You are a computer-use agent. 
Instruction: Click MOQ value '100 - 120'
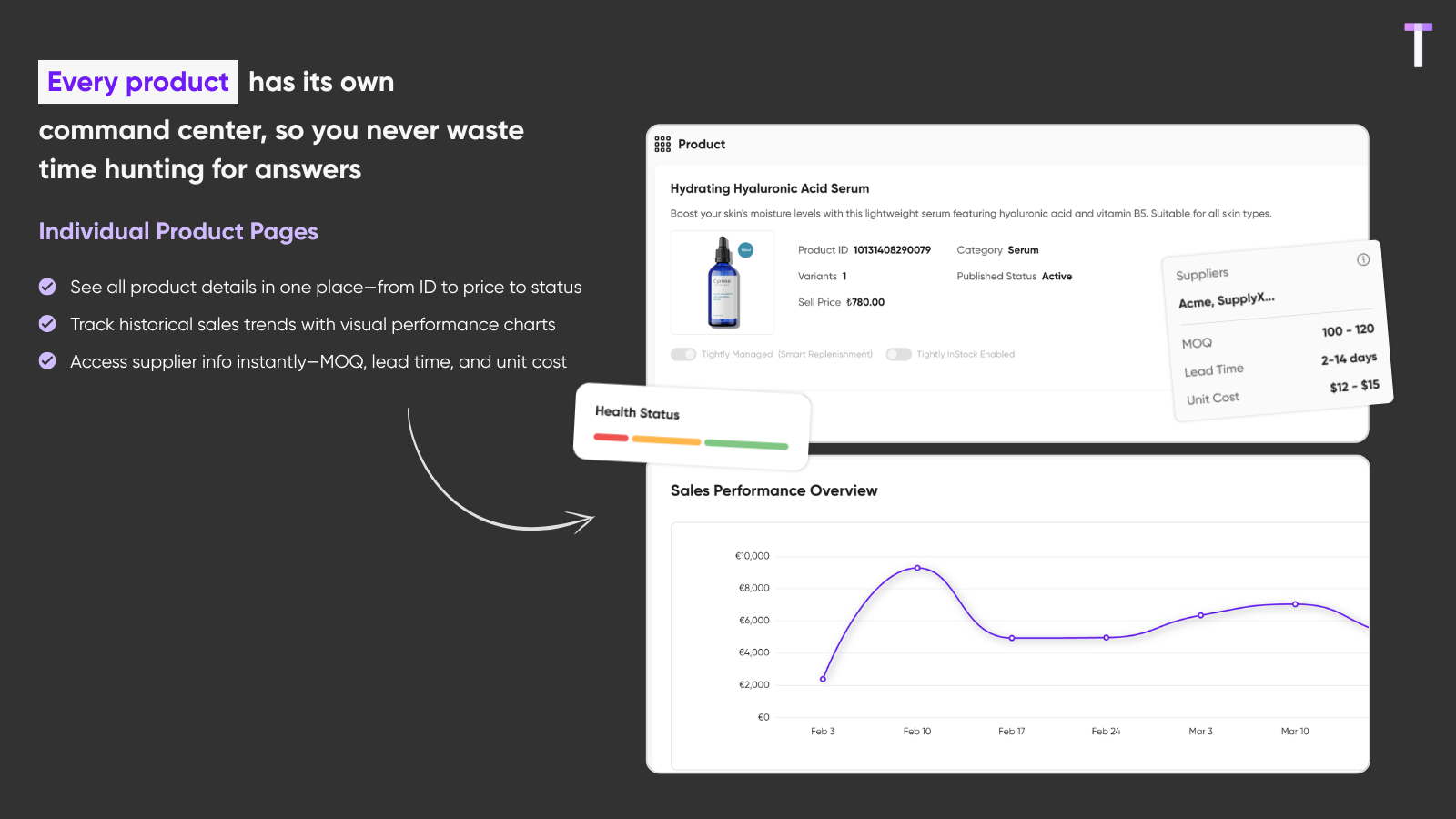pyautogui.click(x=1348, y=330)
